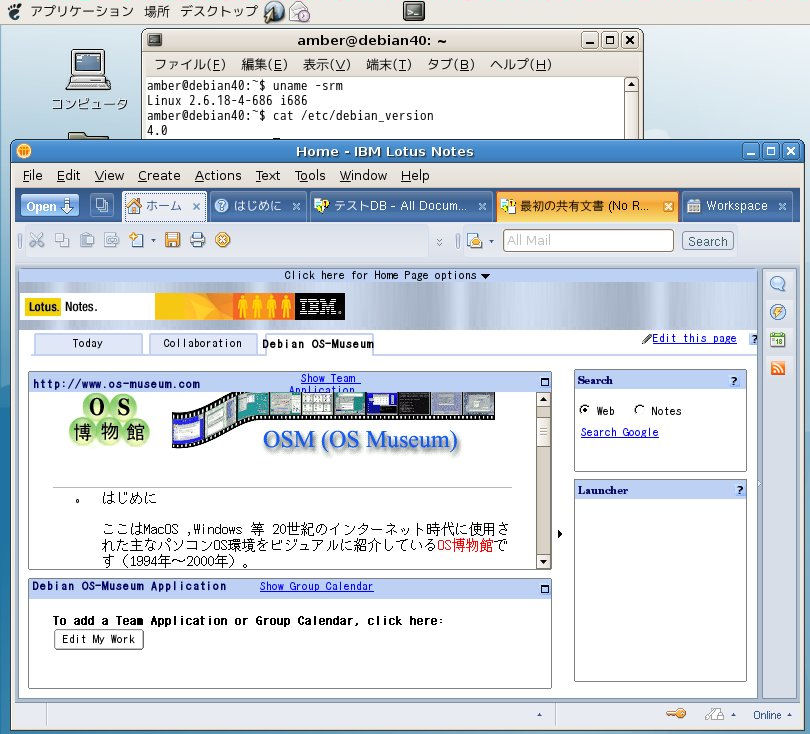Viewport: 810px width, 734px height.
Task: Click the Save floppy disk icon
Action: pos(173,240)
